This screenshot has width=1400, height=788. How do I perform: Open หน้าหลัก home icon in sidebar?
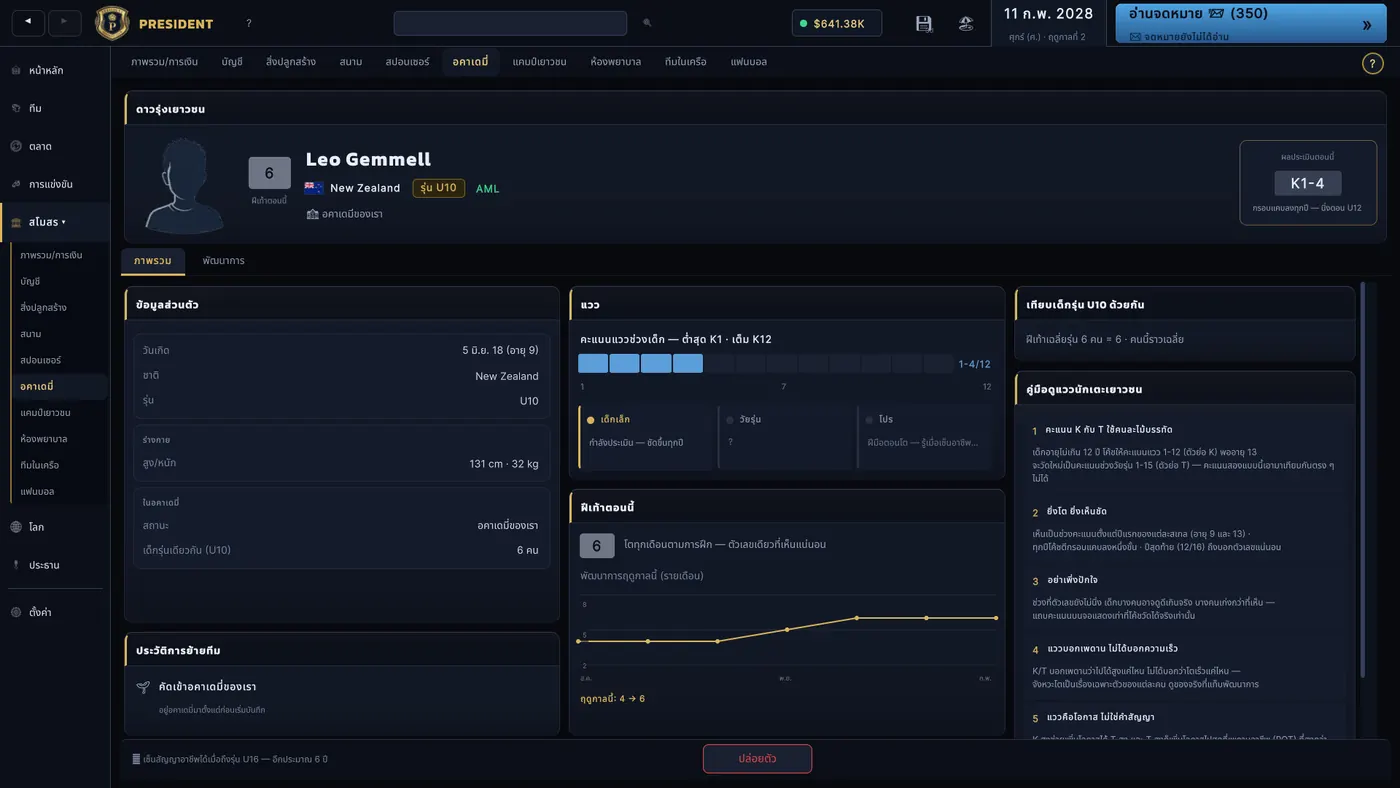[16, 71]
